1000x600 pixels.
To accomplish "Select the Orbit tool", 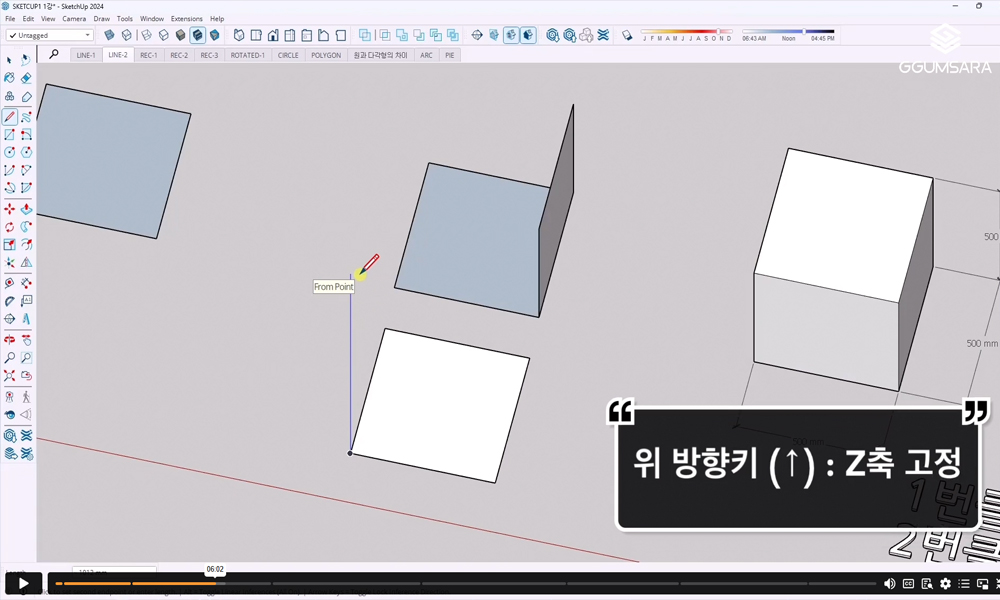I will tap(10, 340).
